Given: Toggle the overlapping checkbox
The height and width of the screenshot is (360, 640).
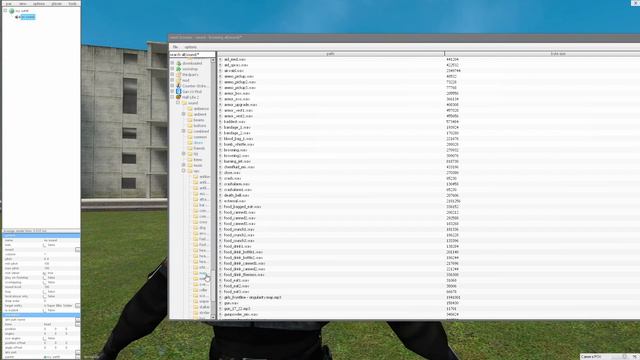Looking at the screenshot, I should click(x=44, y=282).
